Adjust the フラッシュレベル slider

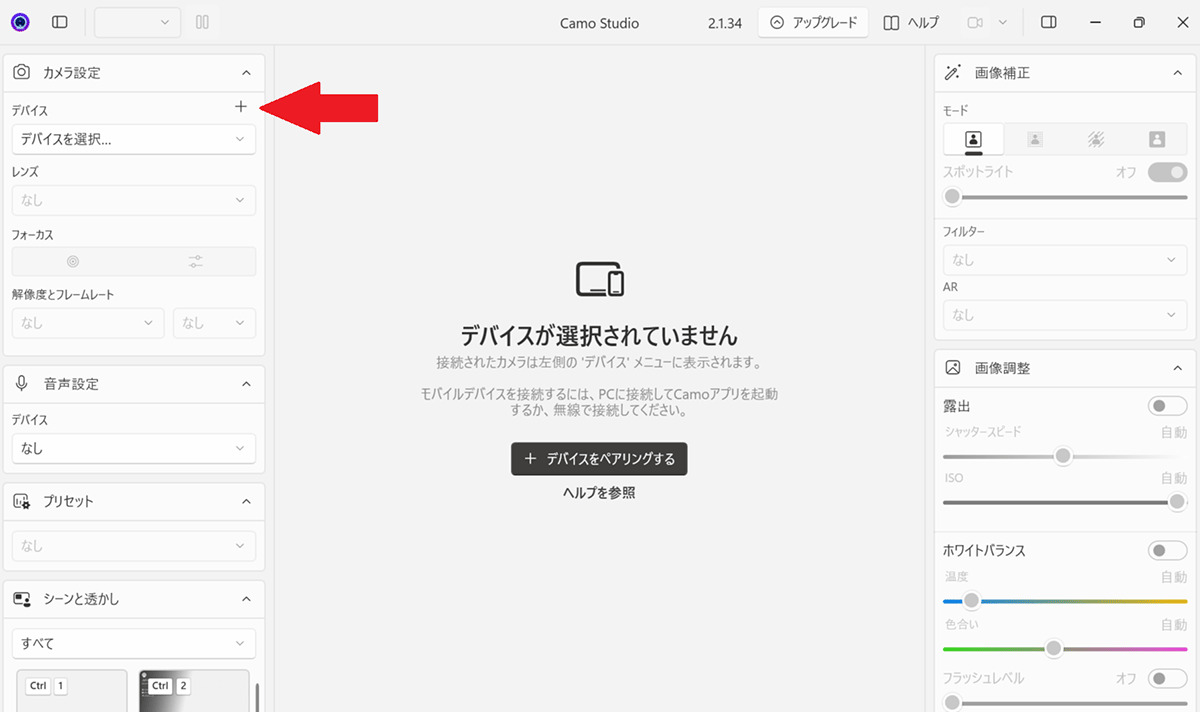1065,703
